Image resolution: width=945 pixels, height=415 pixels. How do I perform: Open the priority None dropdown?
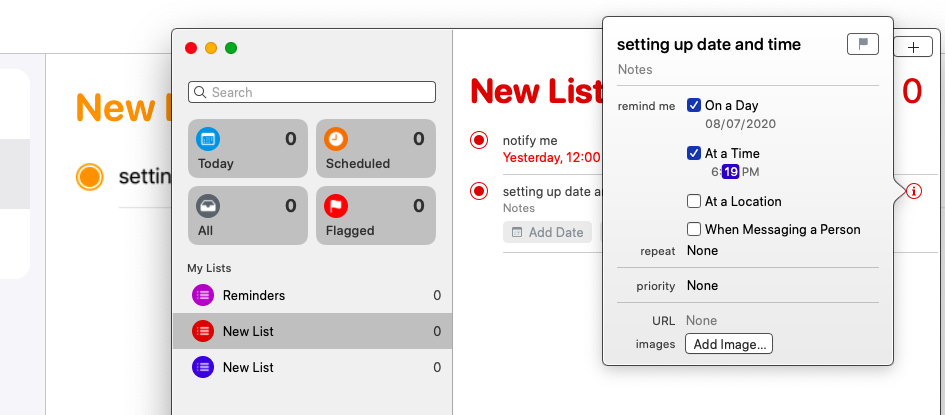(x=703, y=286)
